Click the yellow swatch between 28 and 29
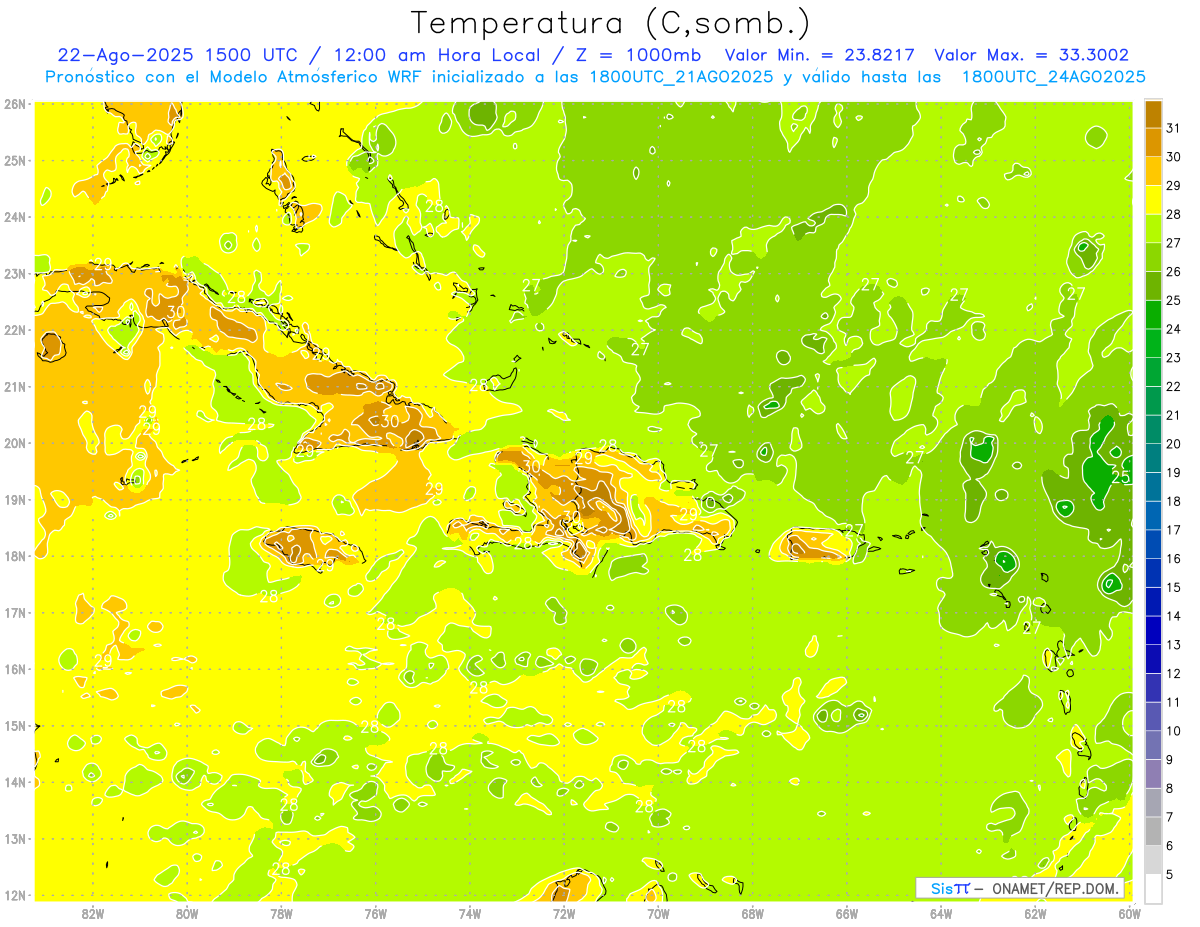1200x927 pixels. coord(1153,200)
